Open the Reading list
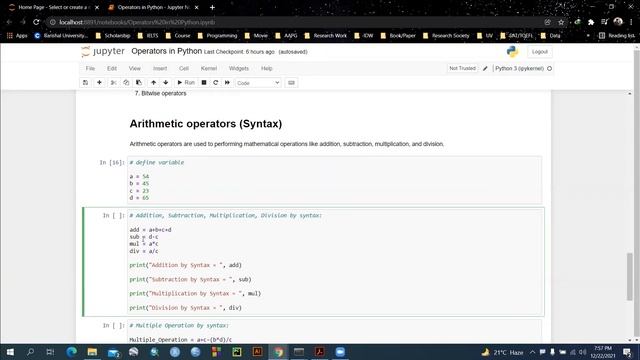Viewport: 640px width, 360px height. coord(616,36)
